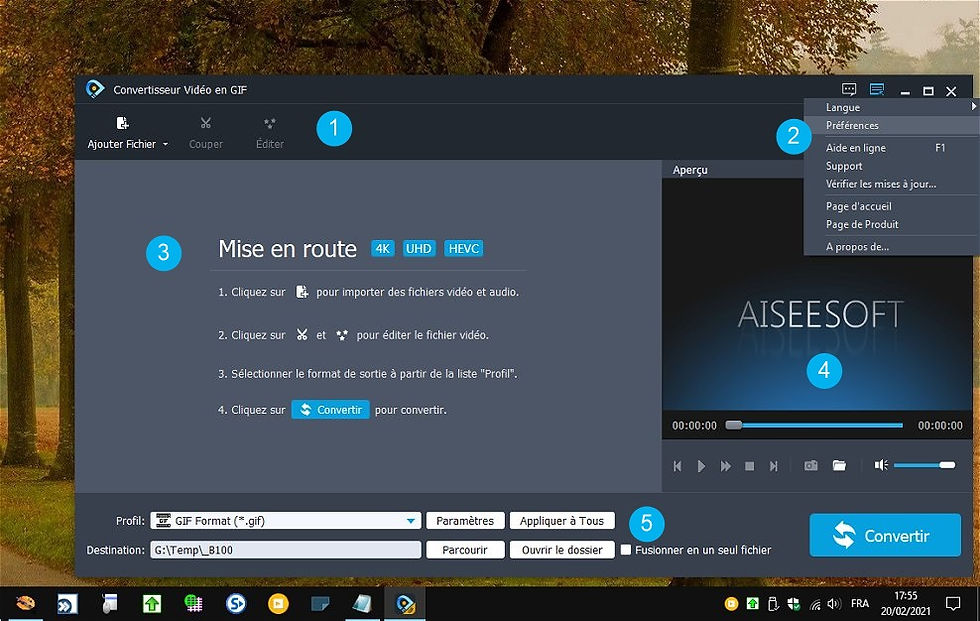
Task: Click the Ouvrir le dossier button
Action: click(x=562, y=550)
